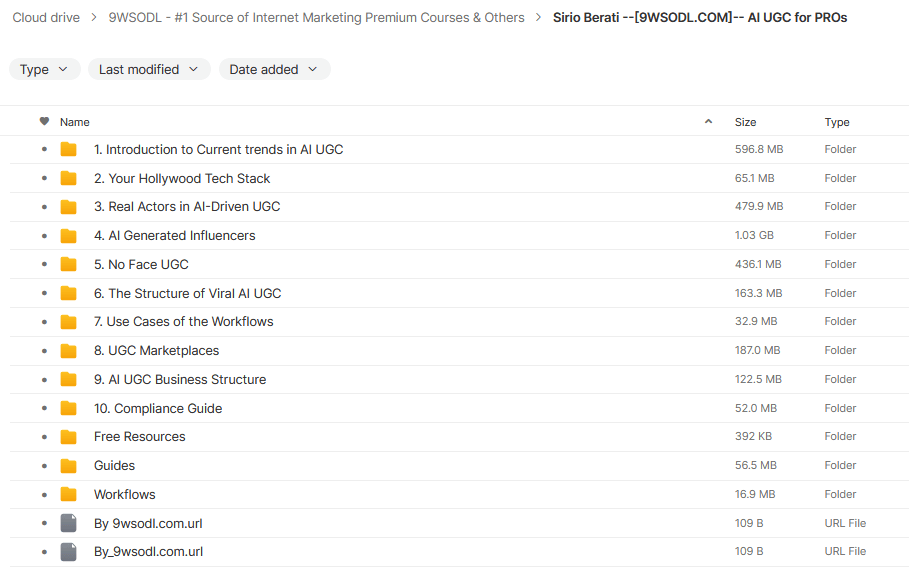The width and height of the screenshot is (909, 586).
Task: Click the folder icon beside AI Generated Influencers
Action: pyautogui.click(x=68, y=236)
